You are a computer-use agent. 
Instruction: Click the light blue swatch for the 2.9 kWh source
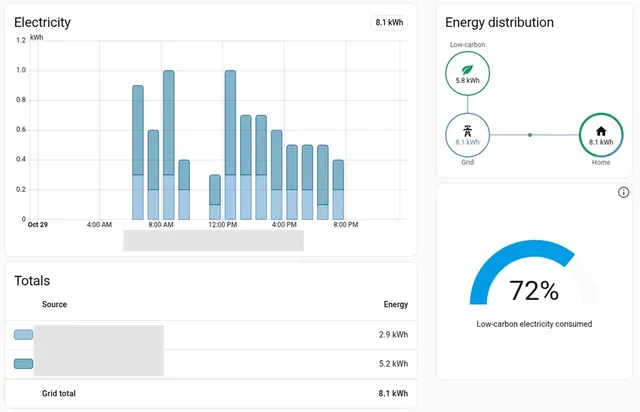pyautogui.click(x=23, y=335)
